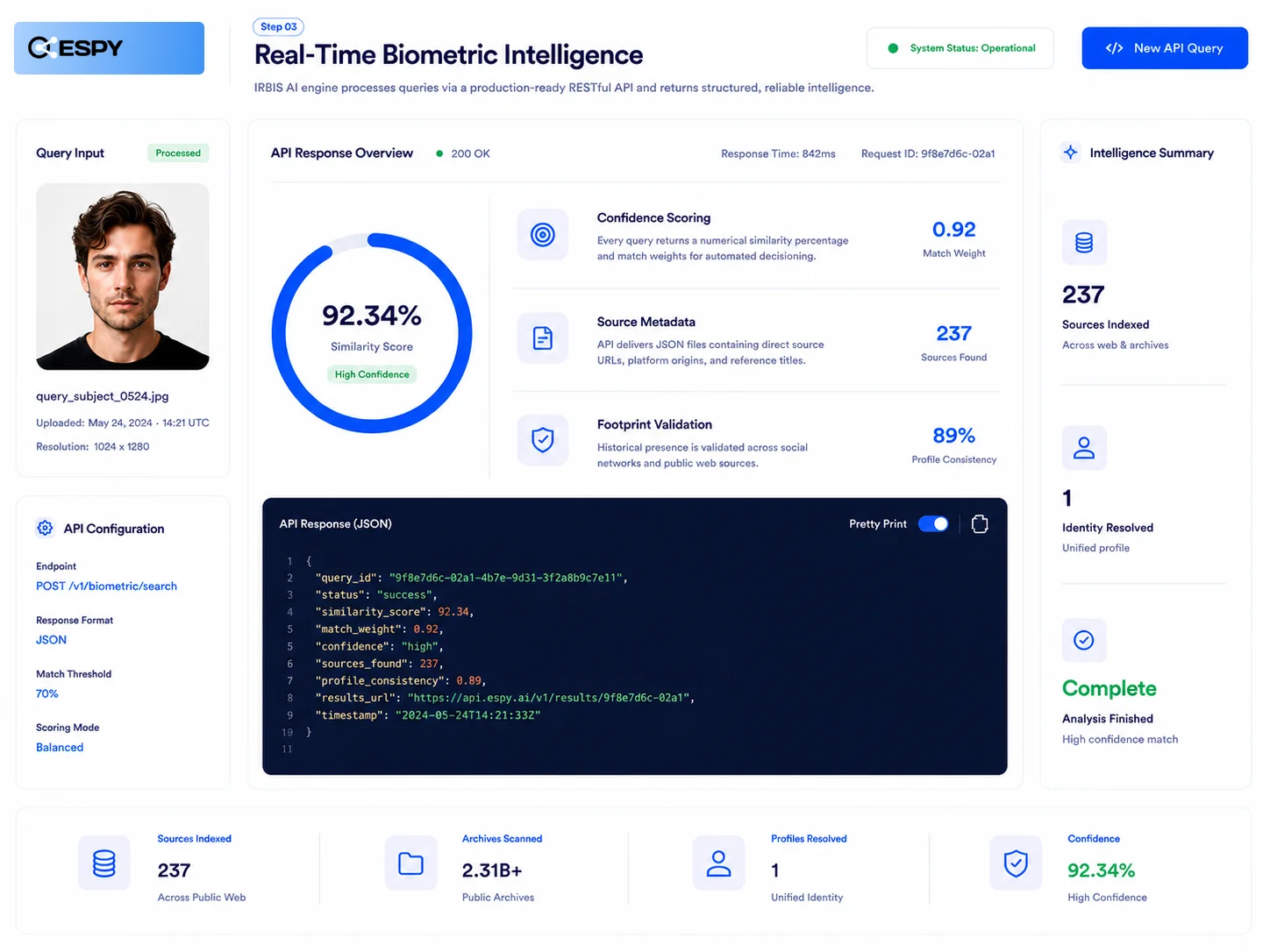Click the Step 03 badge
1270x952 pixels.
(x=279, y=27)
